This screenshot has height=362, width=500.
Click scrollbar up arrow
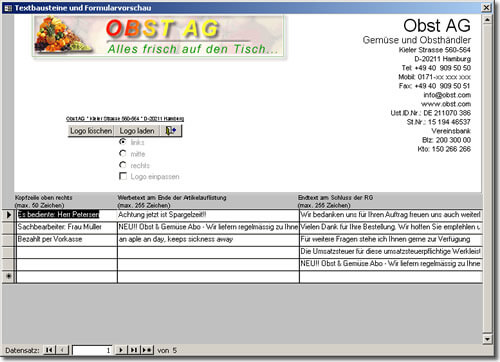(x=487, y=20)
